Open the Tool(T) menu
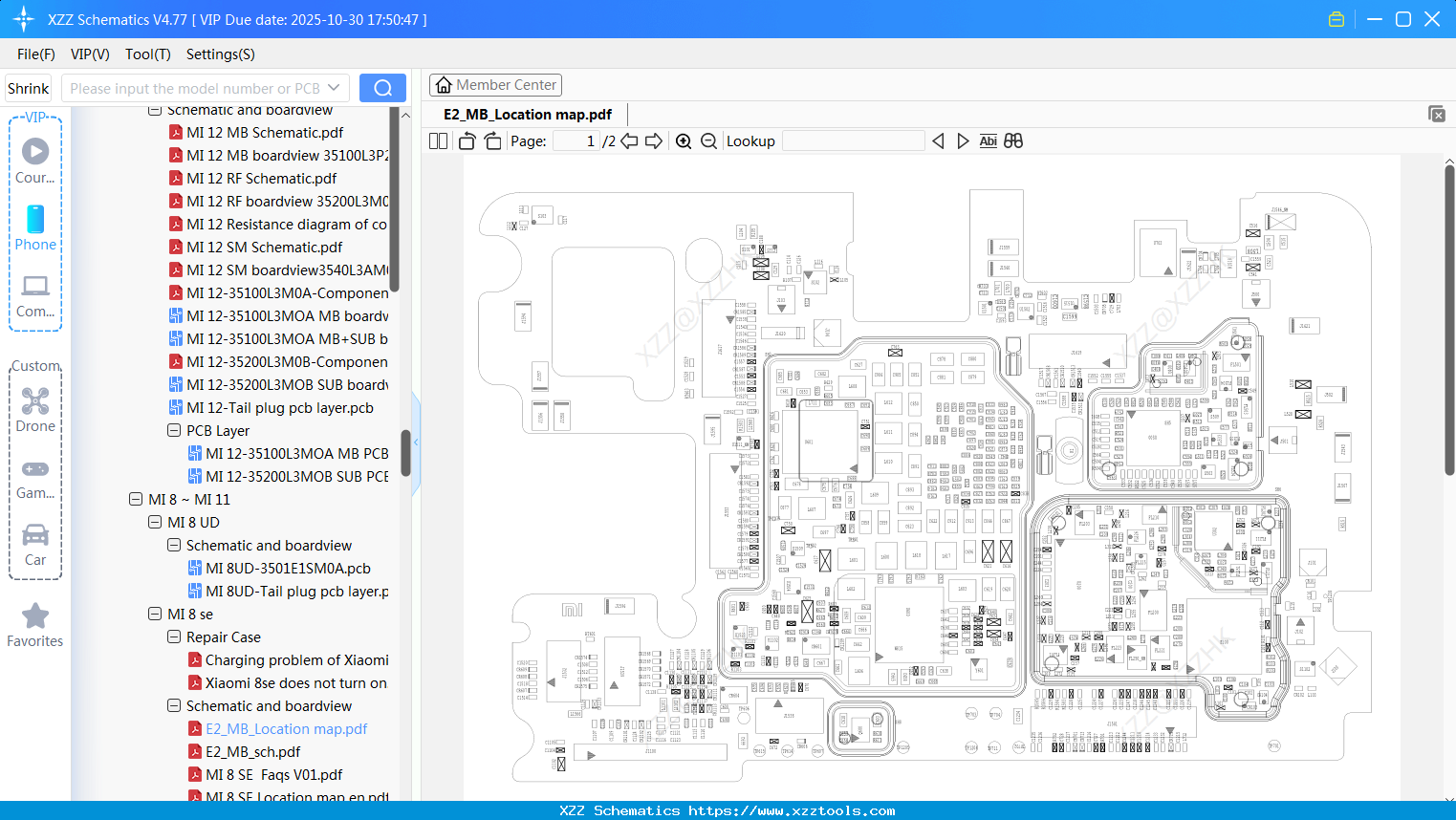This screenshot has height=820, width=1456. pyautogui.click(x=147, y=54)
